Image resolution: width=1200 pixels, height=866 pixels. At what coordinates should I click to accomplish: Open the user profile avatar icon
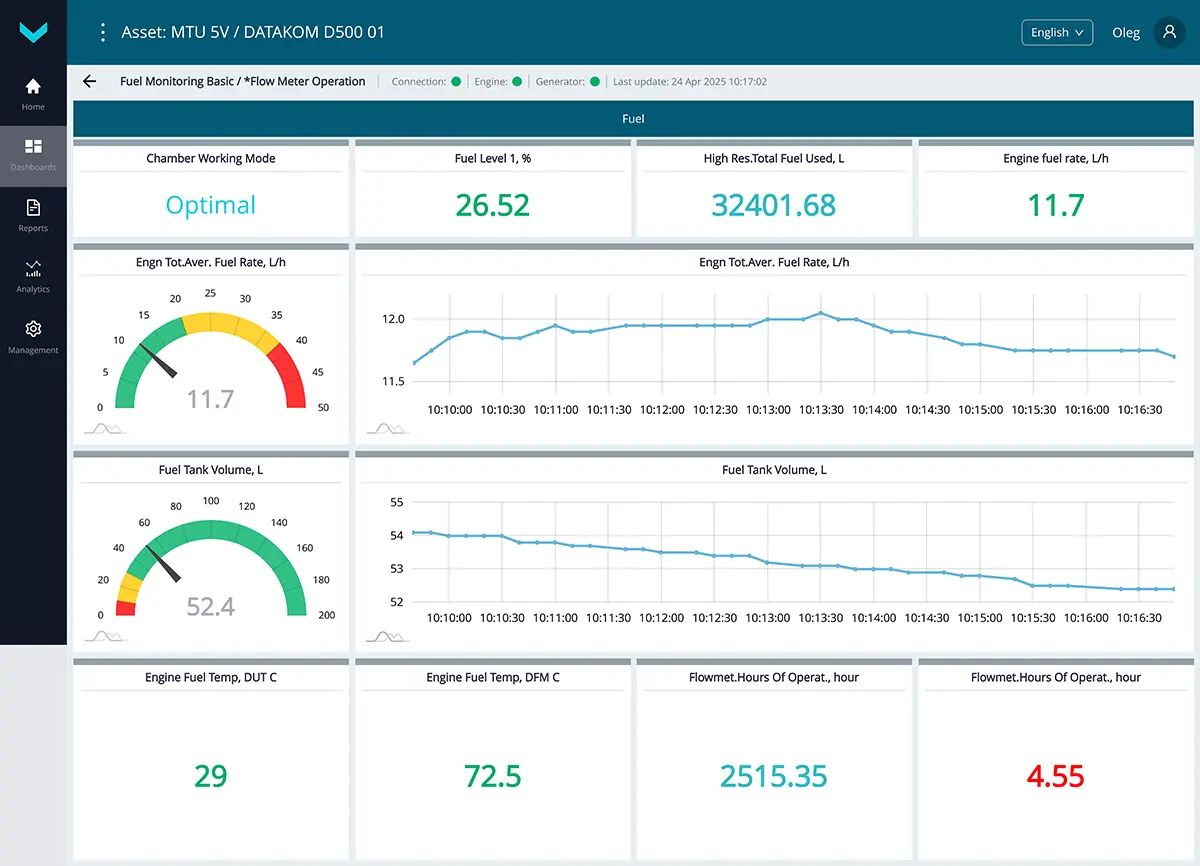pyautogui.click(x=1169, y=32)
